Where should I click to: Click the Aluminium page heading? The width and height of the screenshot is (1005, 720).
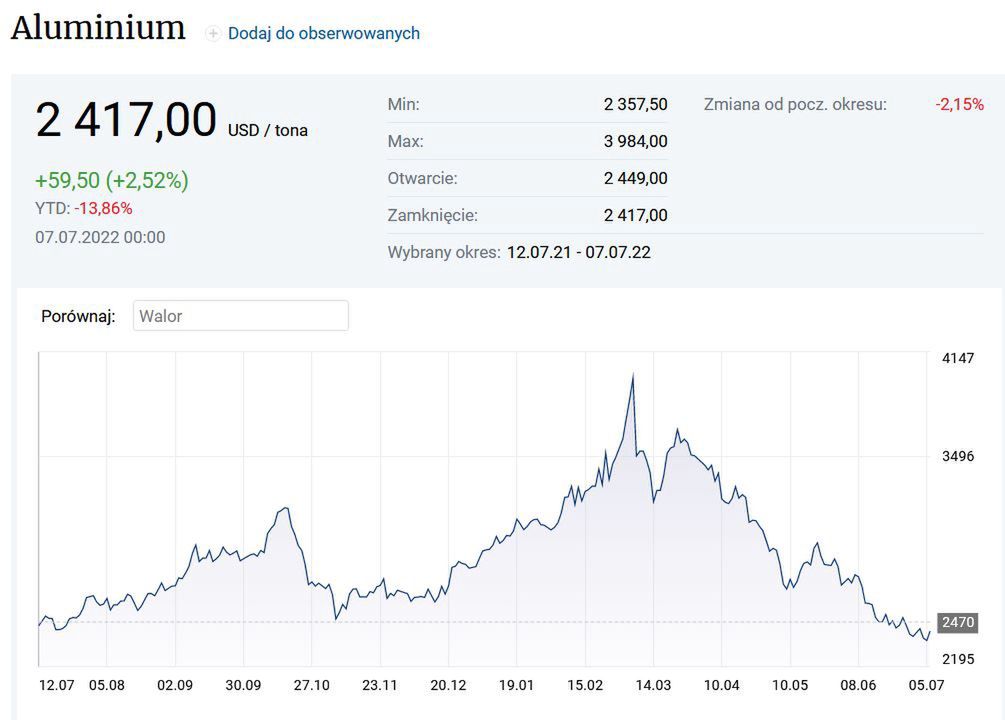[98, 28]
